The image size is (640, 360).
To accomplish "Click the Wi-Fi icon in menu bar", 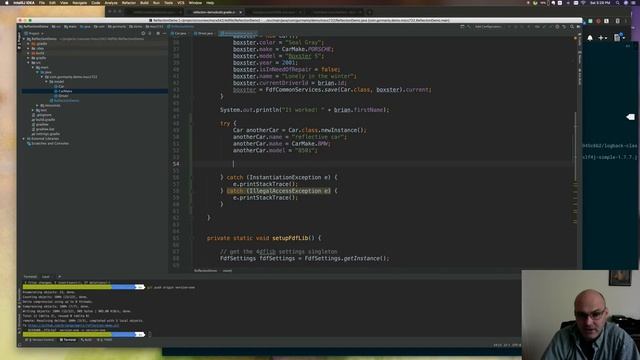I will click(583, 3).
